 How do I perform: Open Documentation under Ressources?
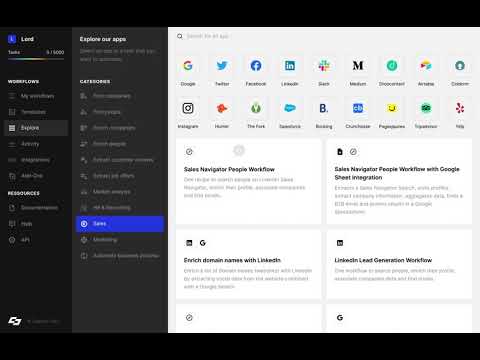click(x=36, y=208)
